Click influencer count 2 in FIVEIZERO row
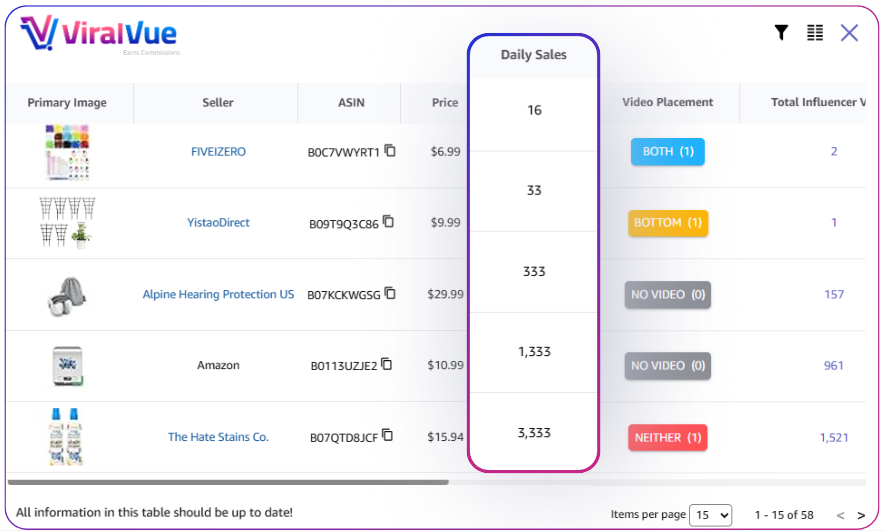The height and width of the screenshot is (531, 884). pyautogui.click(x=834, y=151)
